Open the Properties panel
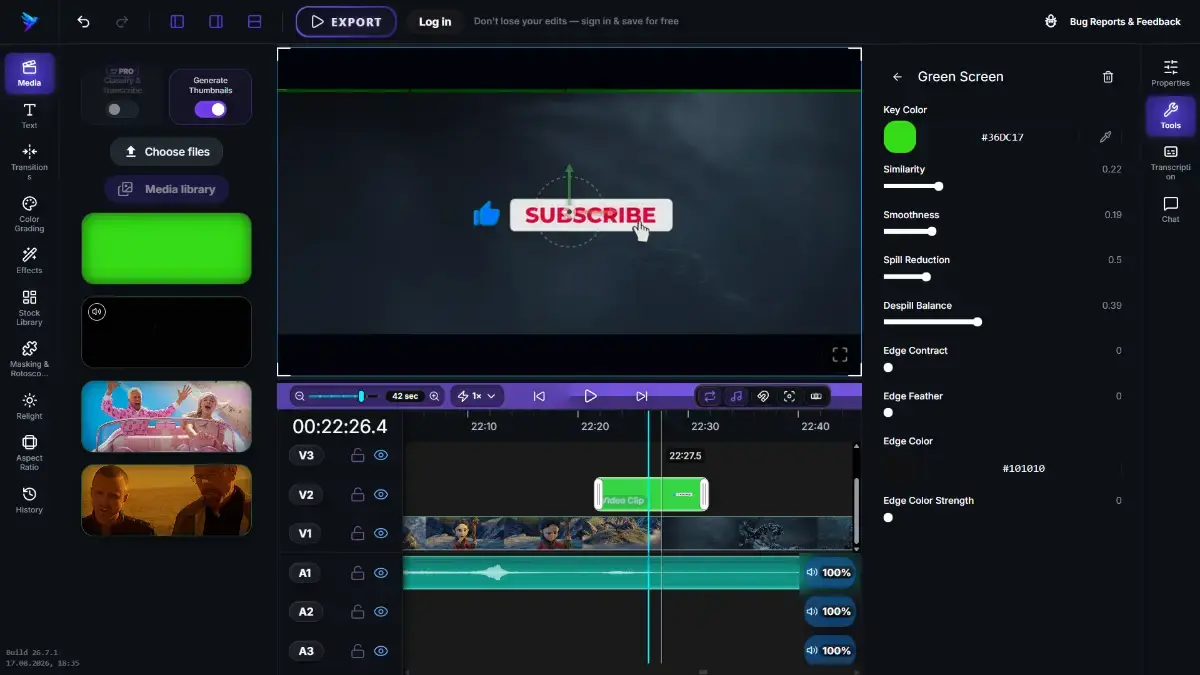The image size is (1200, 675). (1170, 73)
